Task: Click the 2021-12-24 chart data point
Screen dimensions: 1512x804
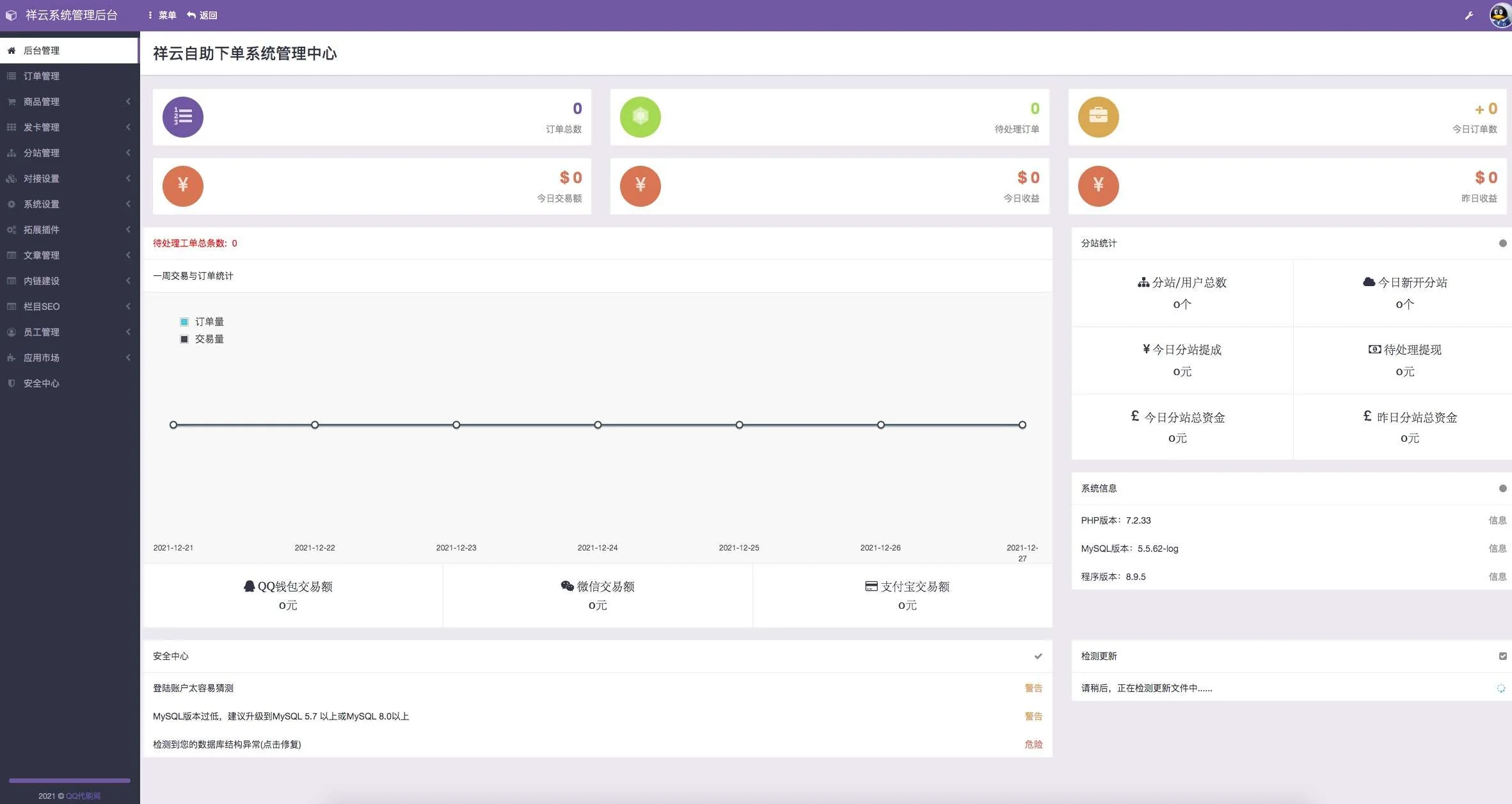Action: tap(598, 425)
